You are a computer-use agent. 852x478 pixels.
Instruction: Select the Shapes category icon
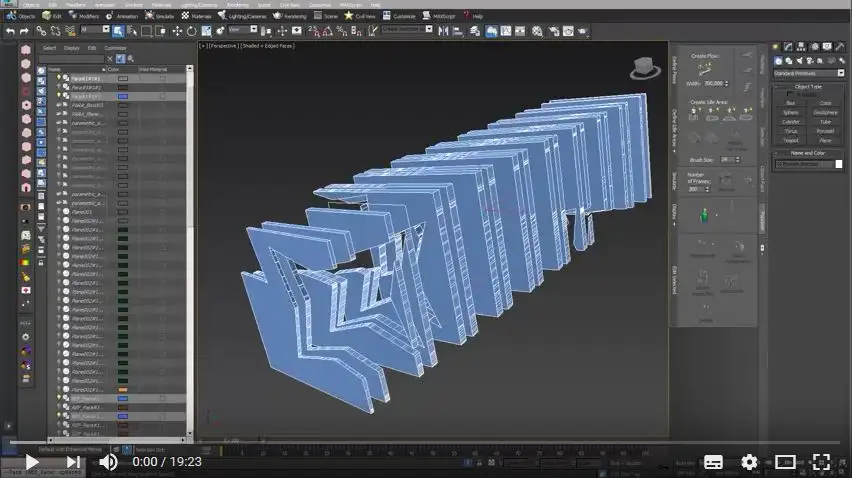789,61
